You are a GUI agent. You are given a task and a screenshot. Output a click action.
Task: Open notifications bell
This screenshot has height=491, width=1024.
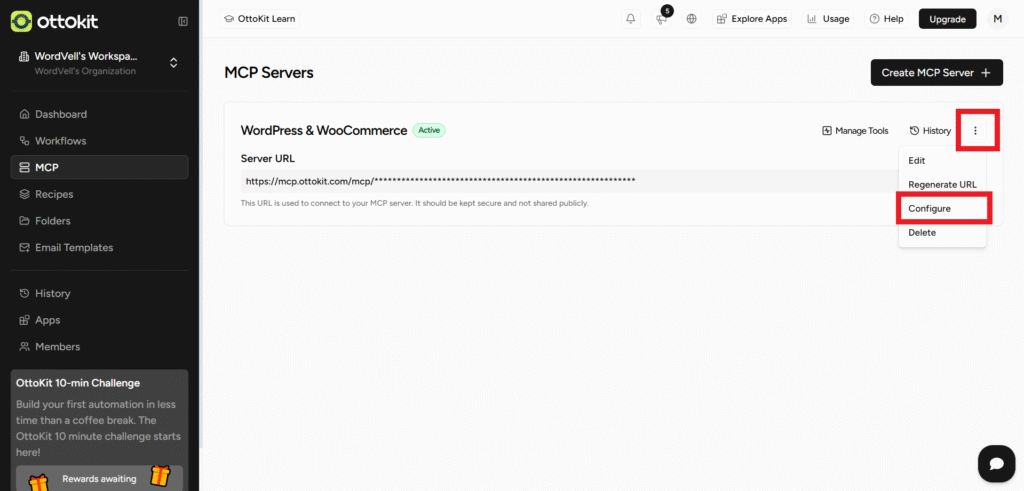point(630,19)
